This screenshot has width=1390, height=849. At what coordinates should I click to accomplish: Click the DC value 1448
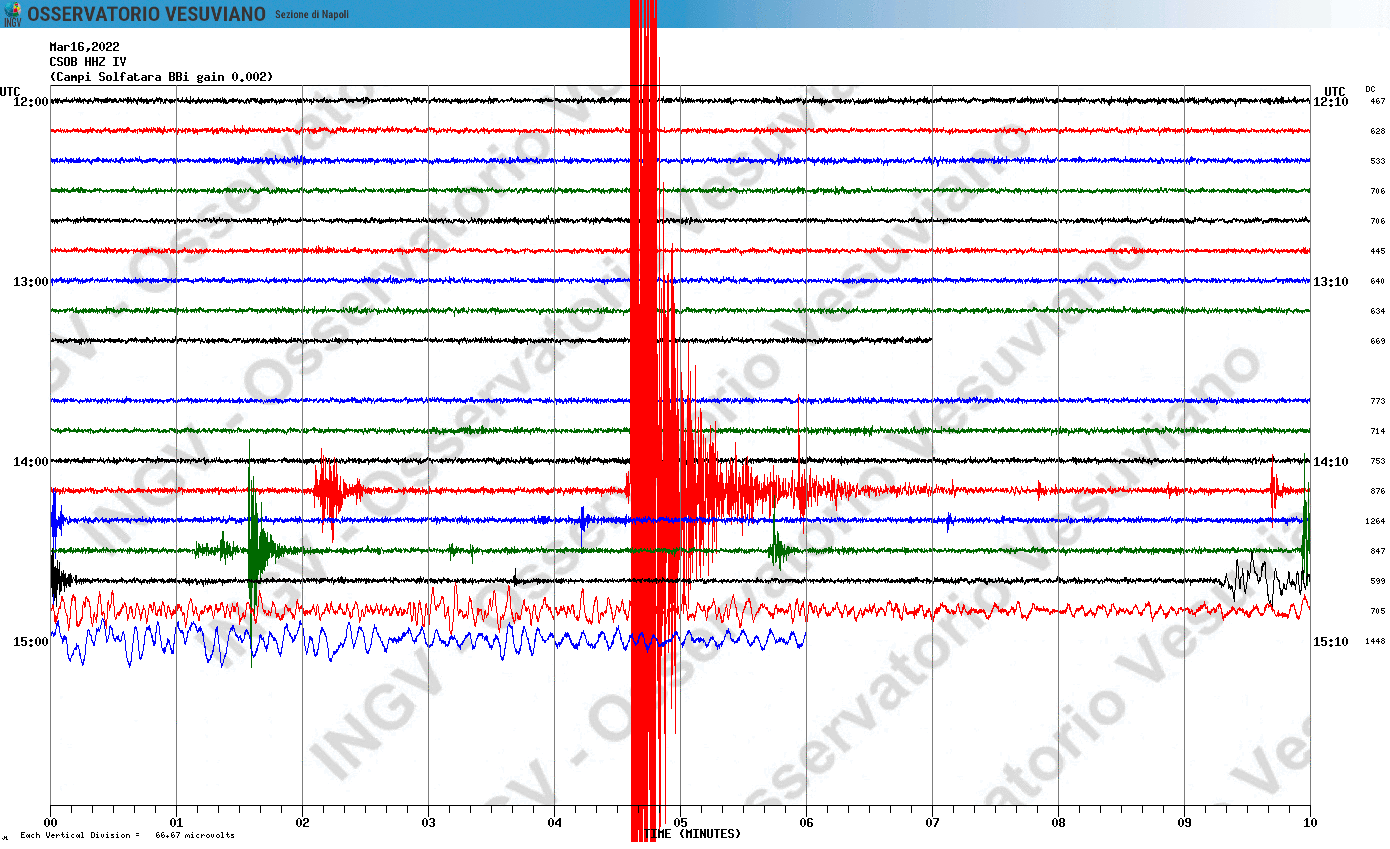click(1375, 641)
